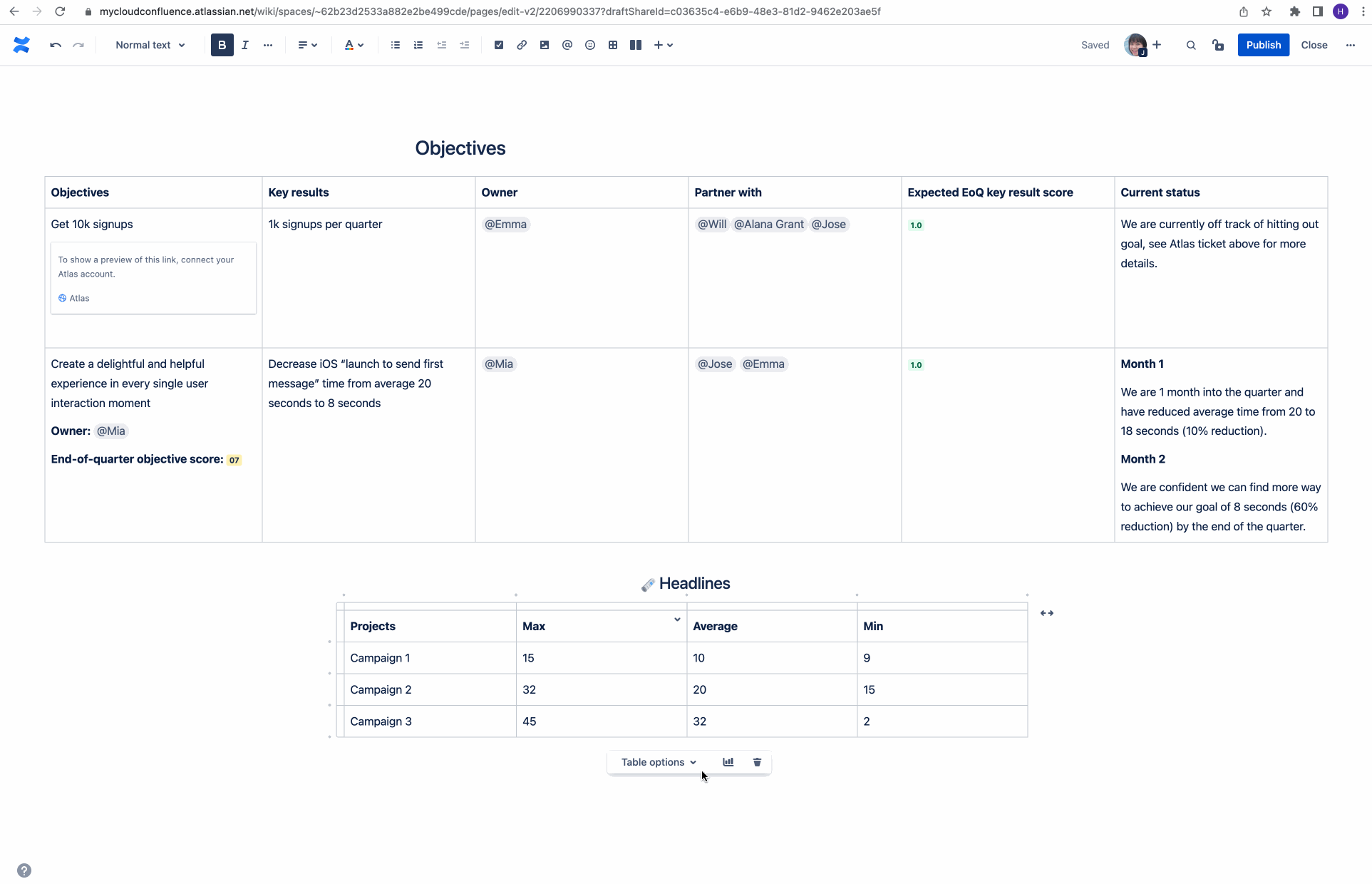Expand the Normal text style dropdown
This screenshot has height=884, width=1372.
(x=151, y=44)
